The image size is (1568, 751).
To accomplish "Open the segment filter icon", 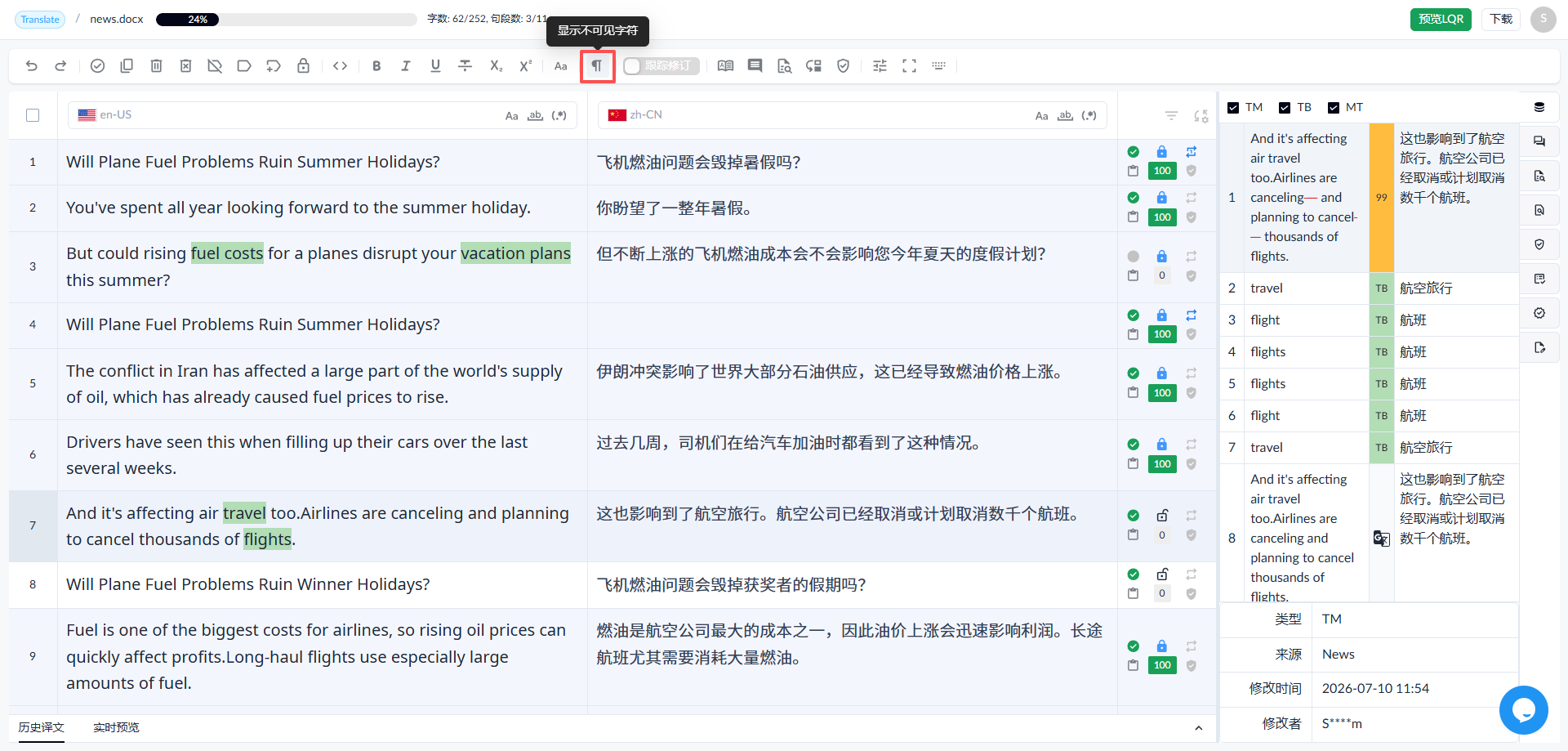I will click(x=1171, y=116).
